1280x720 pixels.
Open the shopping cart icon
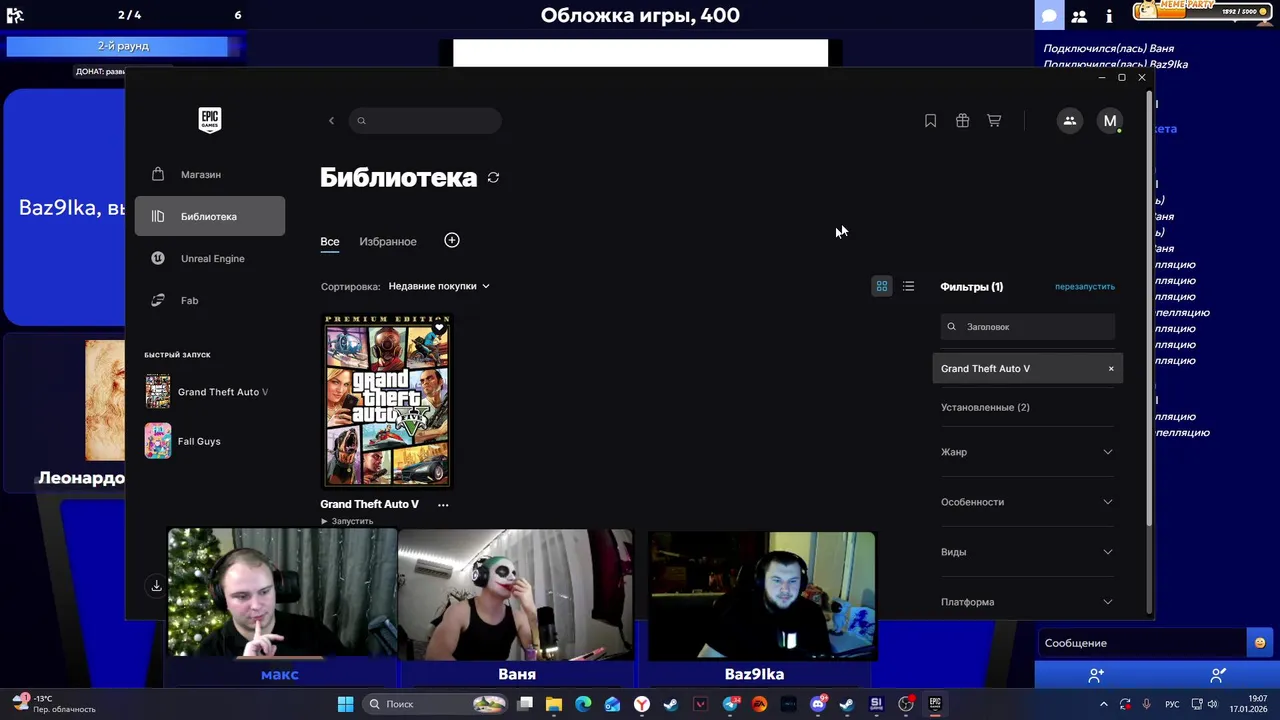coord(994,121)
